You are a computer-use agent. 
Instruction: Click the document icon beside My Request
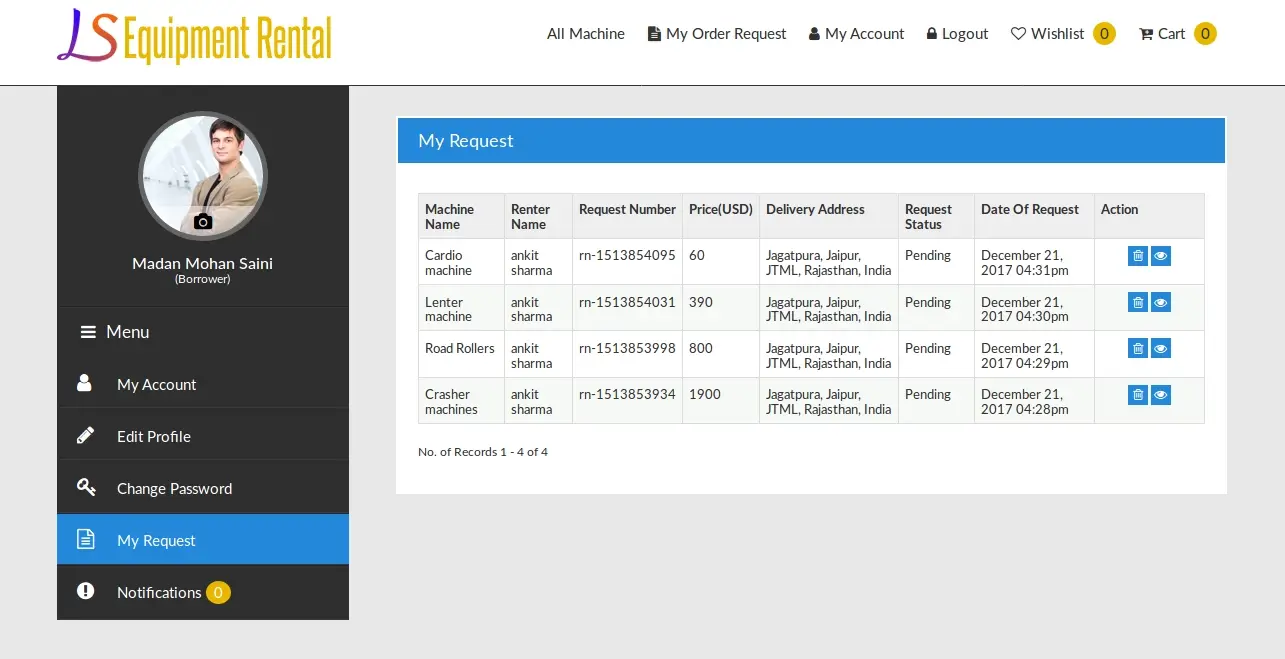(86, 539)
